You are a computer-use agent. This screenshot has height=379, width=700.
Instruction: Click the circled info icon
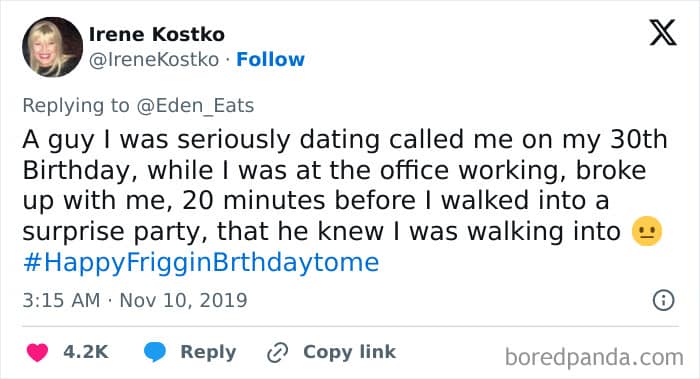(x=663, y=300)
